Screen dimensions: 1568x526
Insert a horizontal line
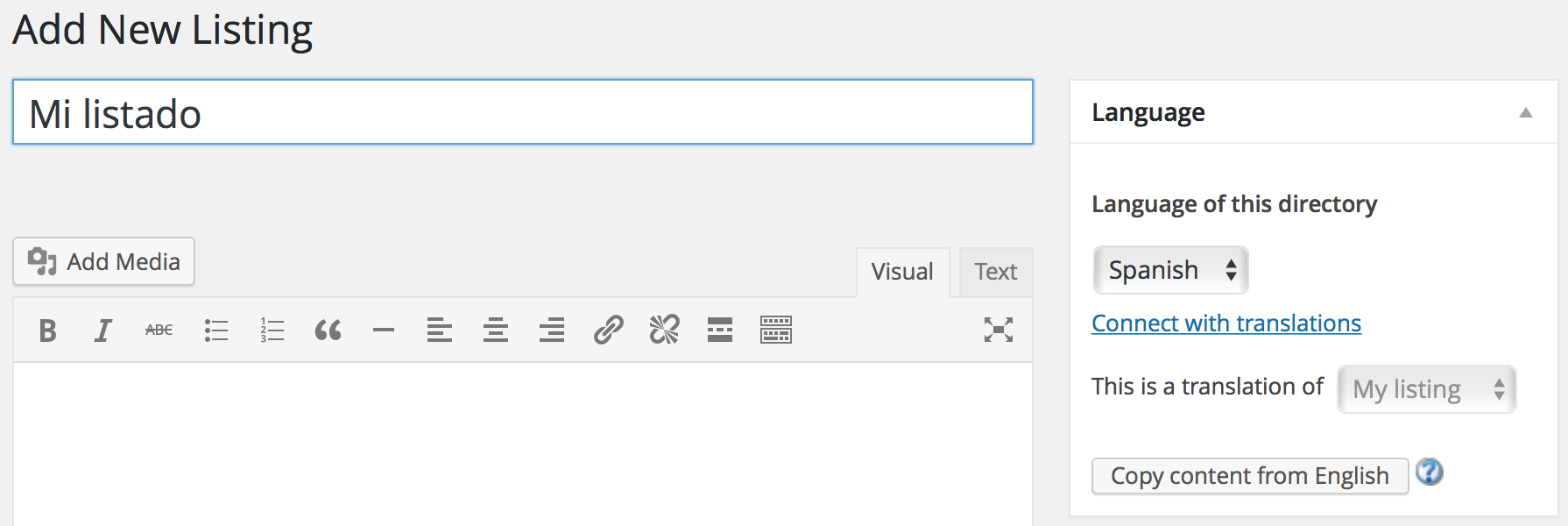(x=384, y=331)
